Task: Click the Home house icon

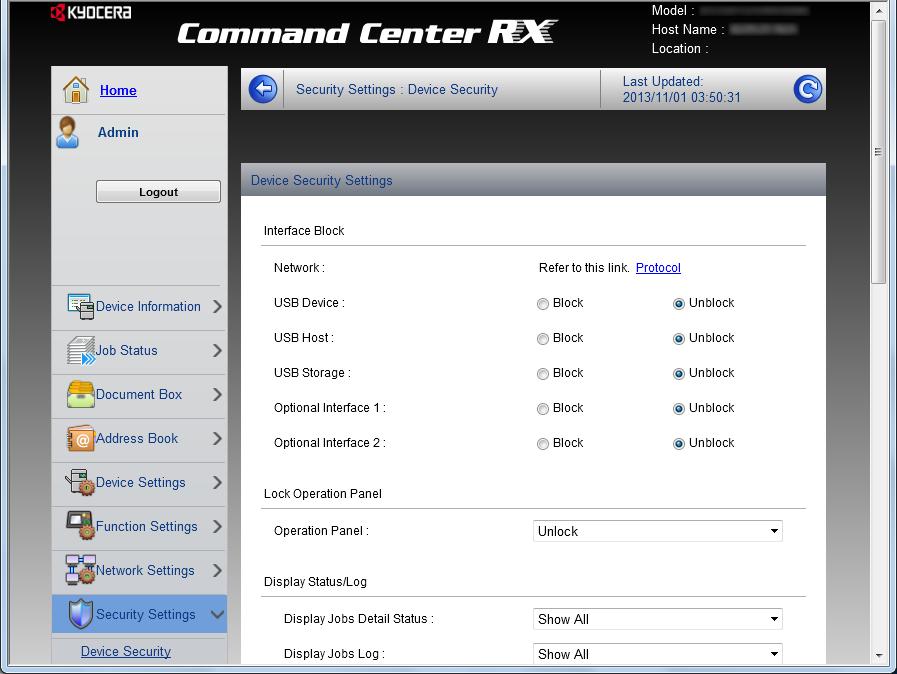Action: click(76, 90)
